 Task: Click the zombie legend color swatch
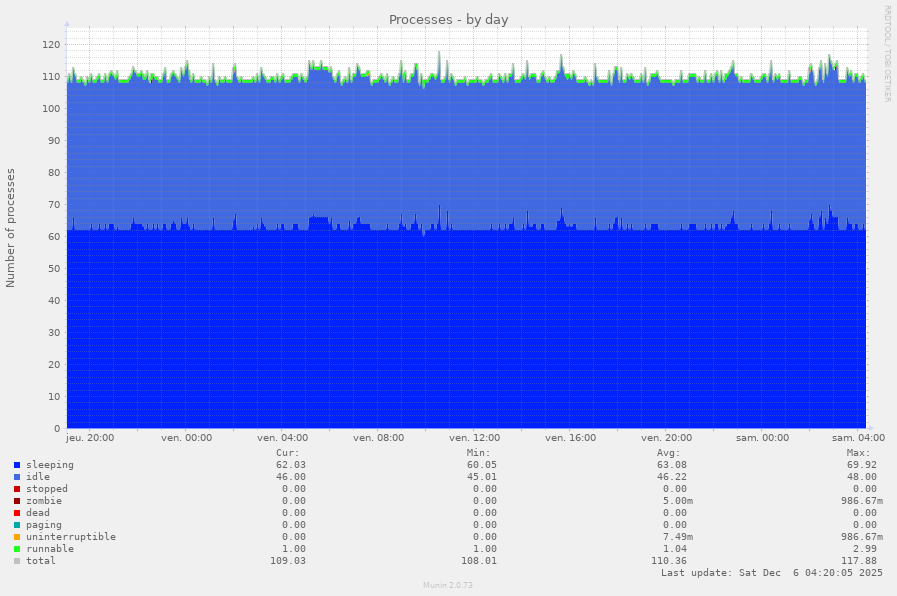point(17,501)
